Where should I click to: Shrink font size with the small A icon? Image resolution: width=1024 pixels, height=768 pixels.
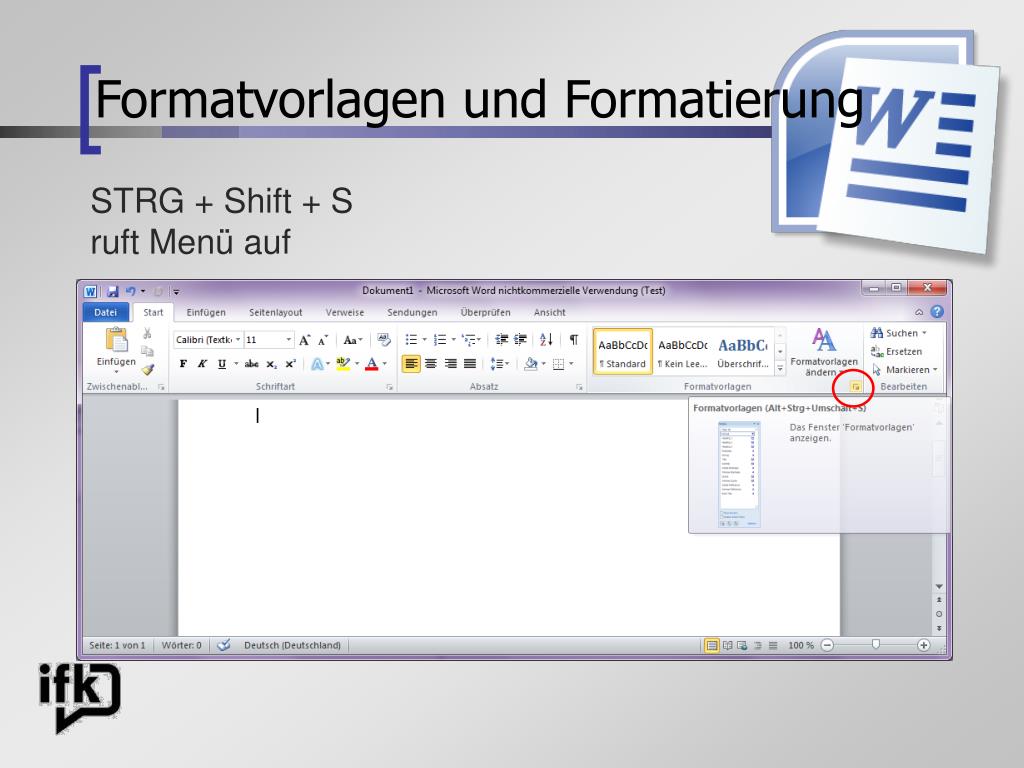coord(323,341)
